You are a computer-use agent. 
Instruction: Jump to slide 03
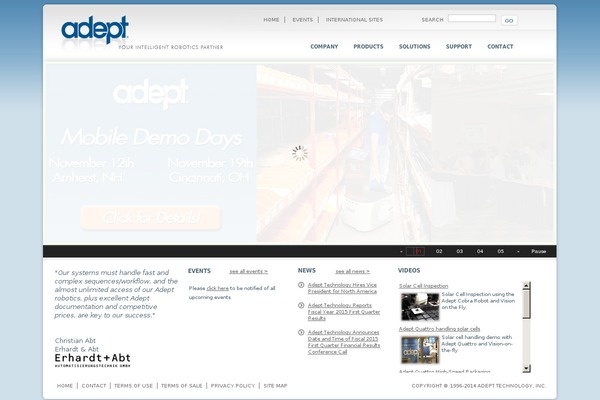point(460,251)
